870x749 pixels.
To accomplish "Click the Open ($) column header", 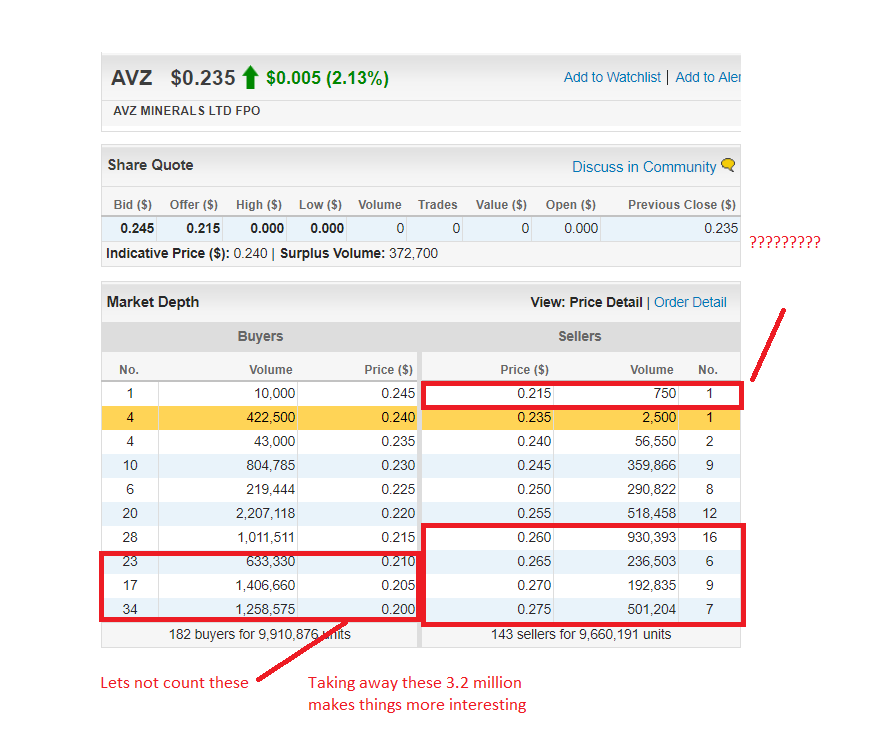I will pyautogui.click(x=571, y=205).
